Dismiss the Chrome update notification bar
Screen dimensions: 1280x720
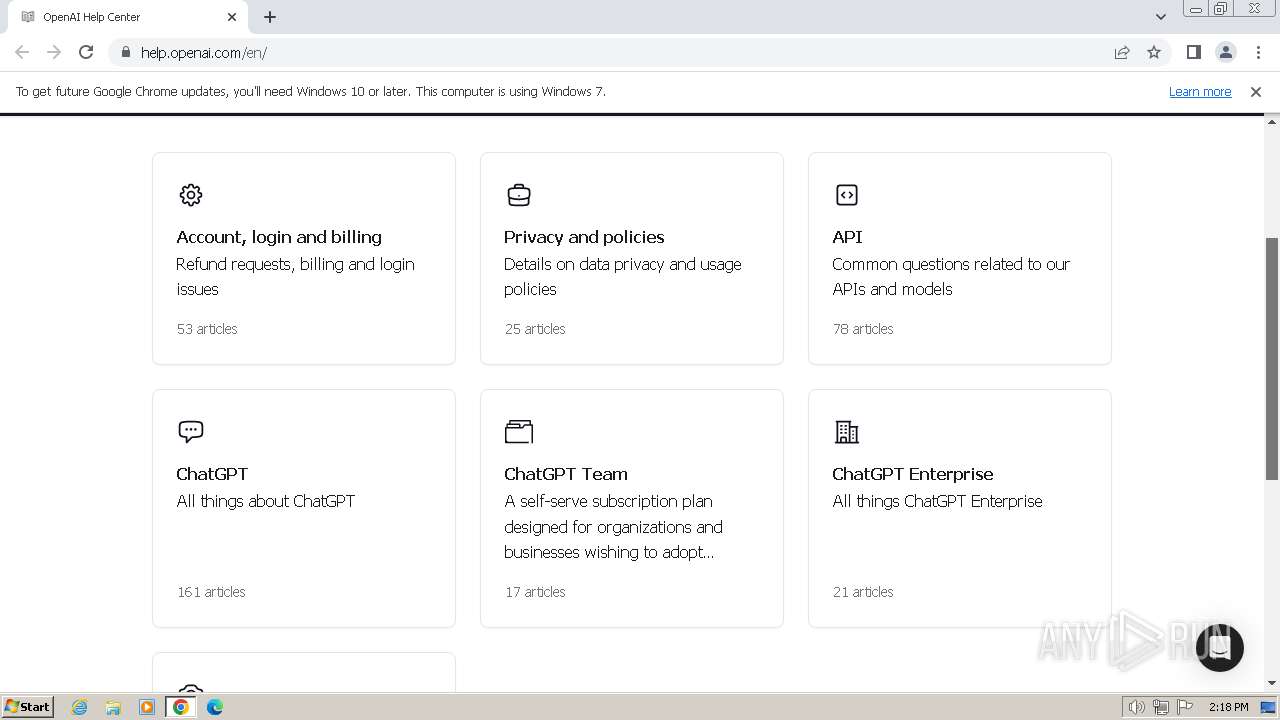1256,91
